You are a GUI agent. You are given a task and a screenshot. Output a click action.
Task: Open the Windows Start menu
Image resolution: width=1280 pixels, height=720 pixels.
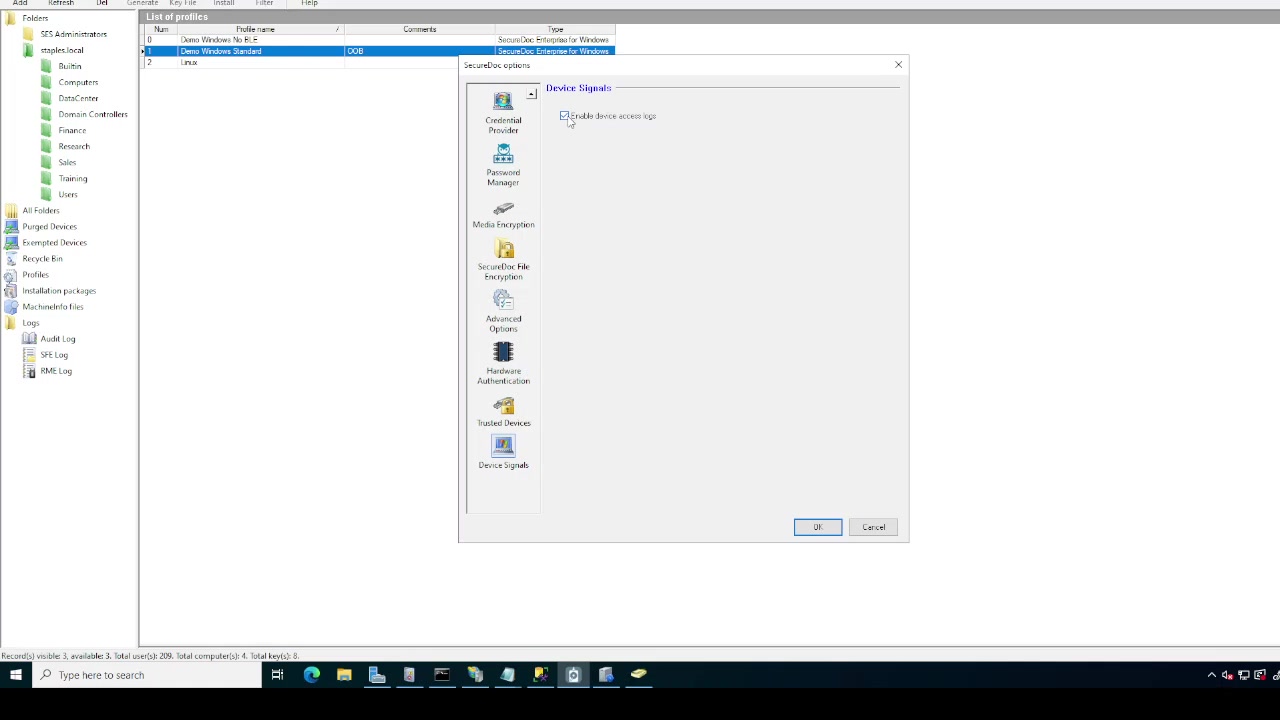[x=16, y=675]
